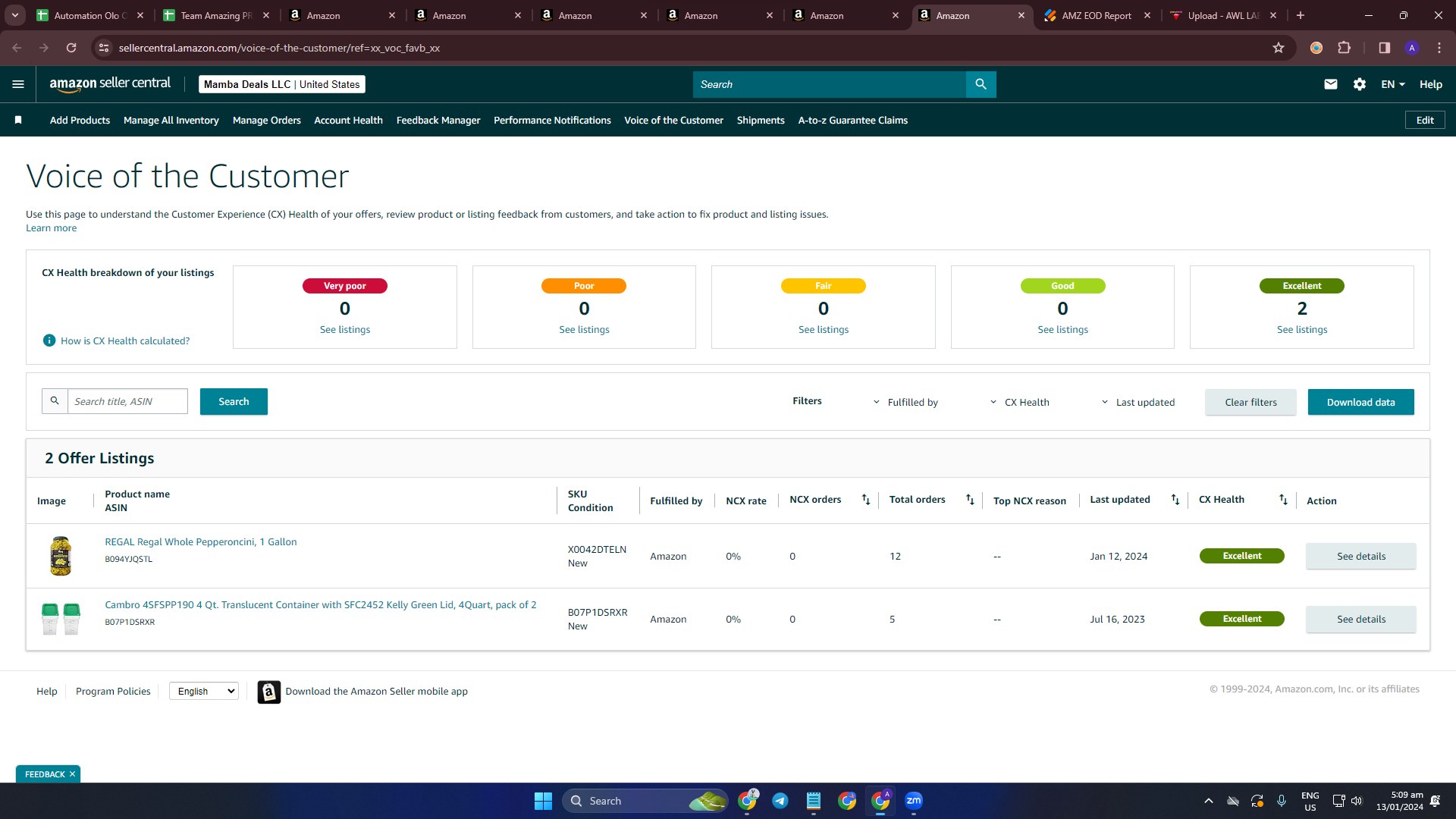1456x819 pixels.
Task: Navigate to Account Health
Action: coord(348,120)
